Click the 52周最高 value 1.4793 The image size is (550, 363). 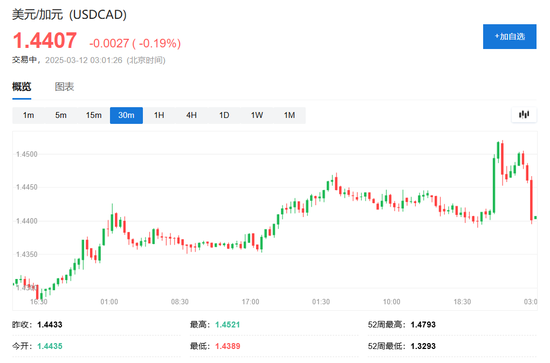pos(423,325)
